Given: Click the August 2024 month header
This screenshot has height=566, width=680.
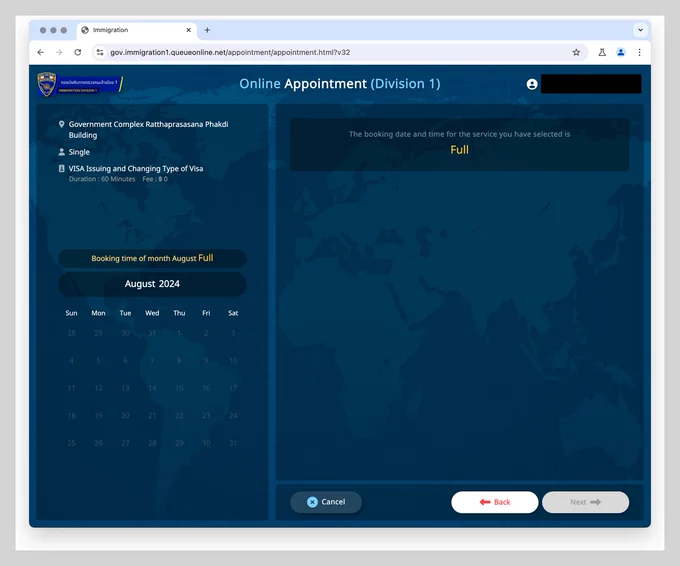Looking at the screenshot, I should pos(152,284).
